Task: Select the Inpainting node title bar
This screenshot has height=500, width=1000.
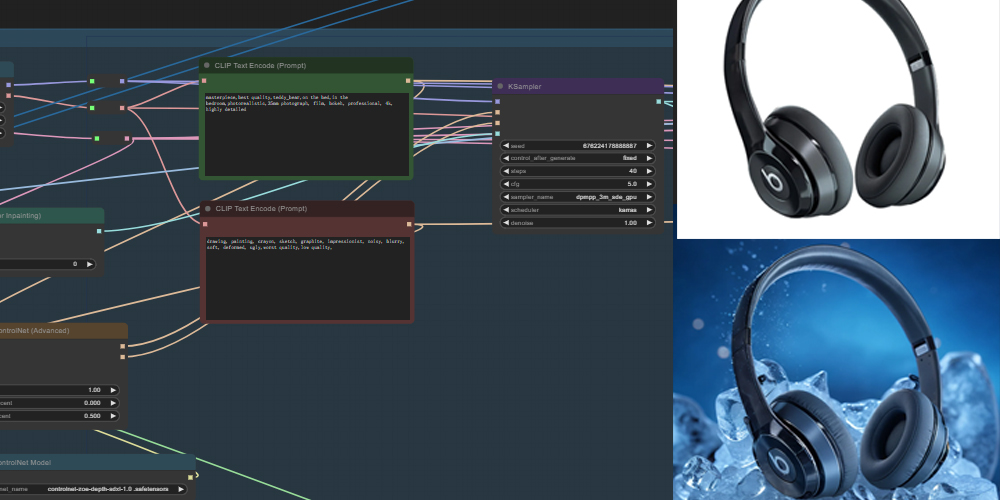Action: (52, 216)
